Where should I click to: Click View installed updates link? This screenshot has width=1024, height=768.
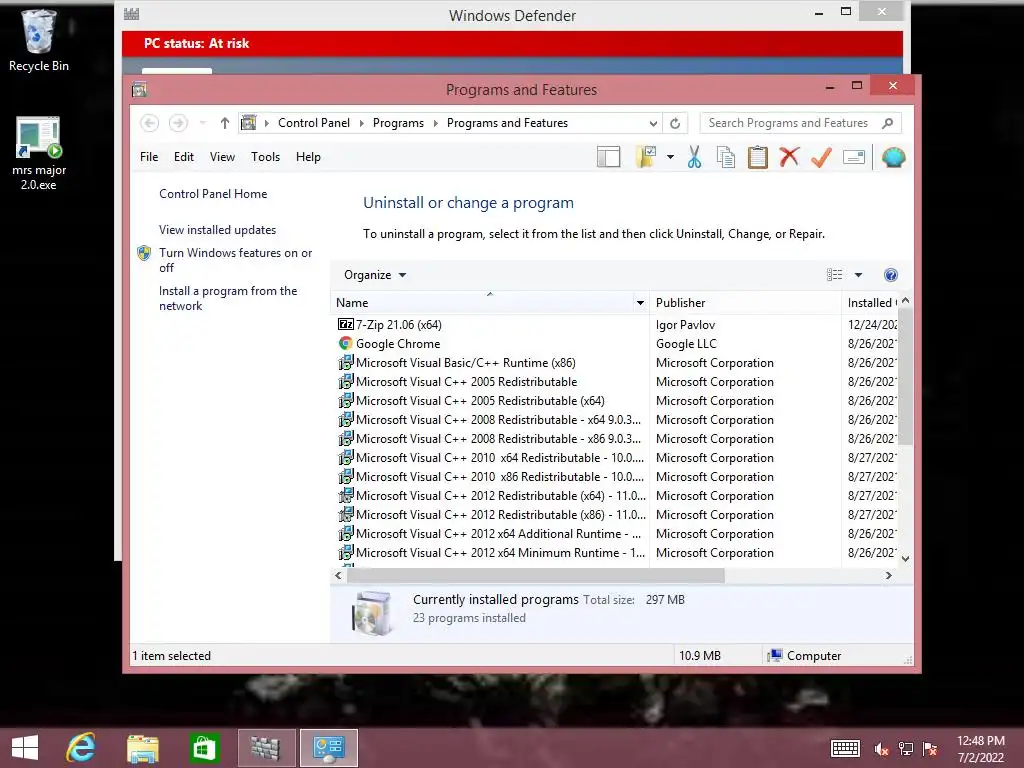(x=217, y=230)
